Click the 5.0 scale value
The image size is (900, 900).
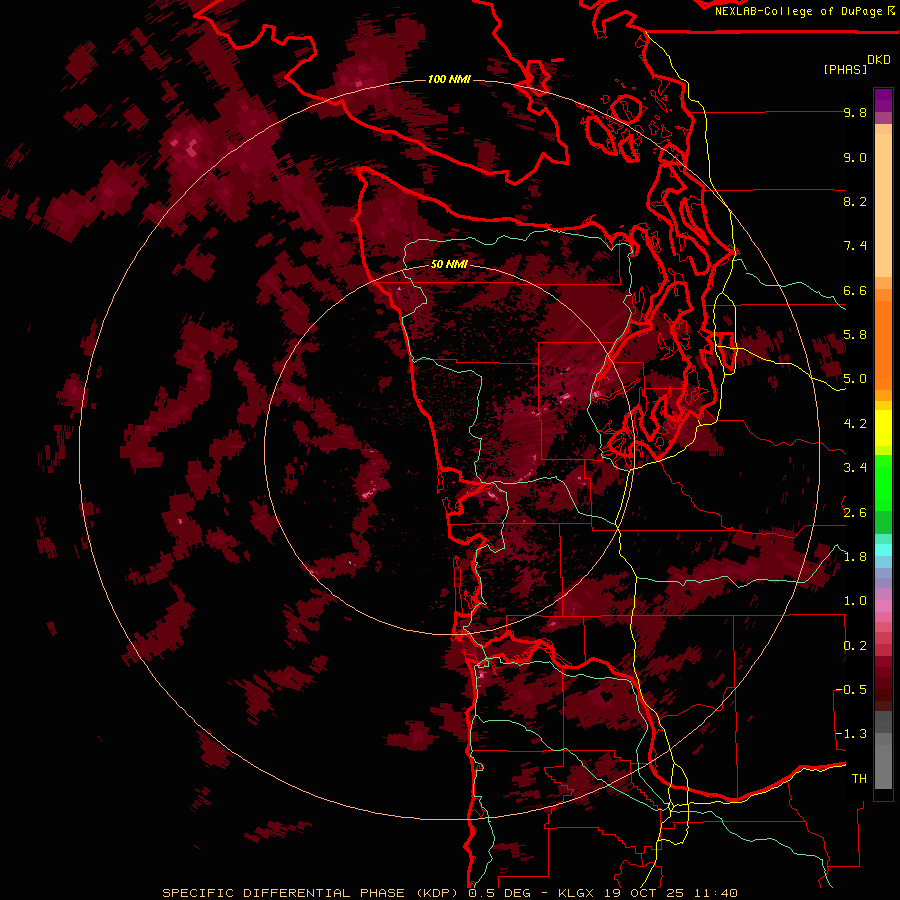coord(855,379)
